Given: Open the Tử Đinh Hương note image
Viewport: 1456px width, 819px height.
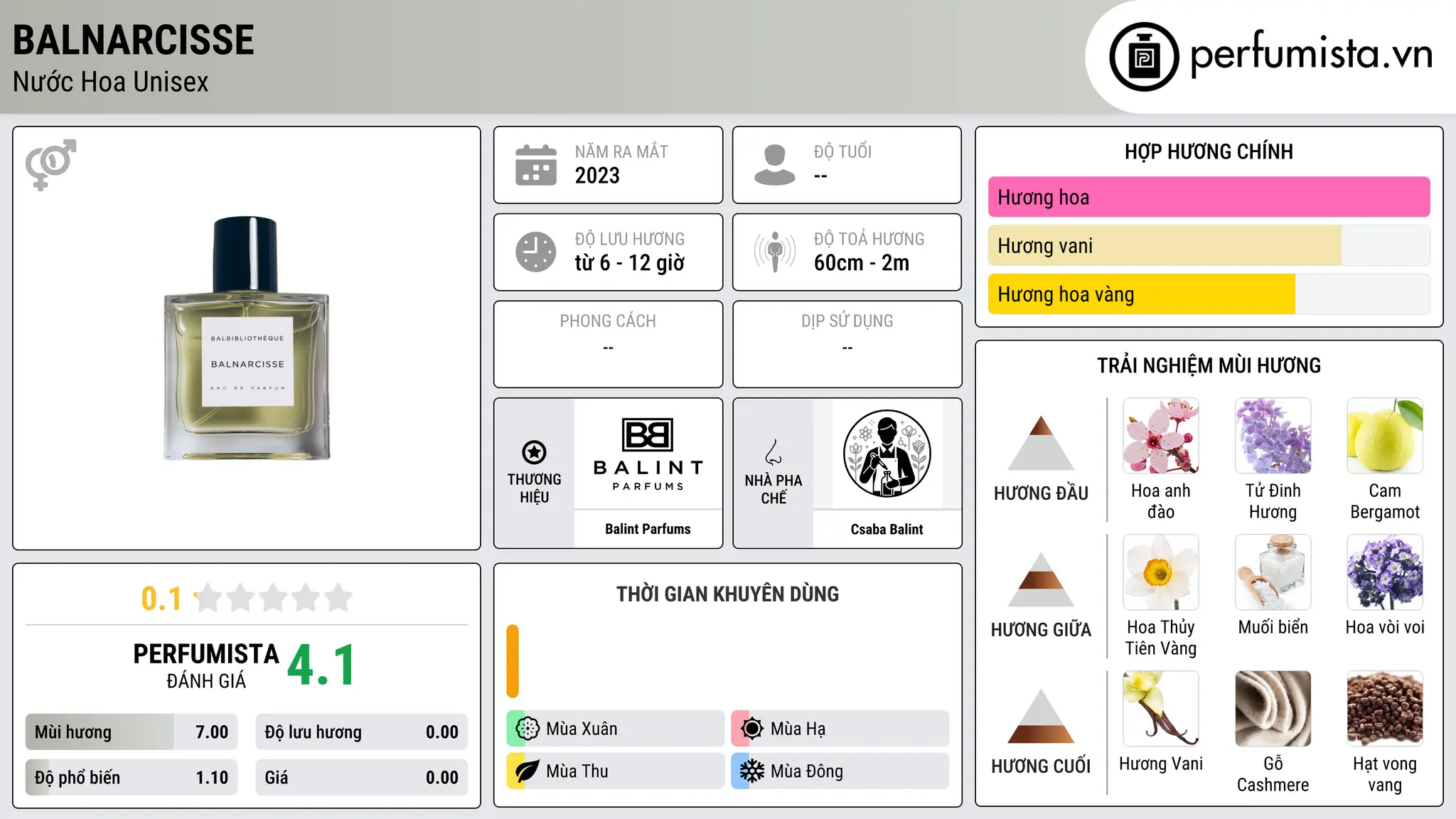Looking at the screenshot, I should coord(1273,436).
